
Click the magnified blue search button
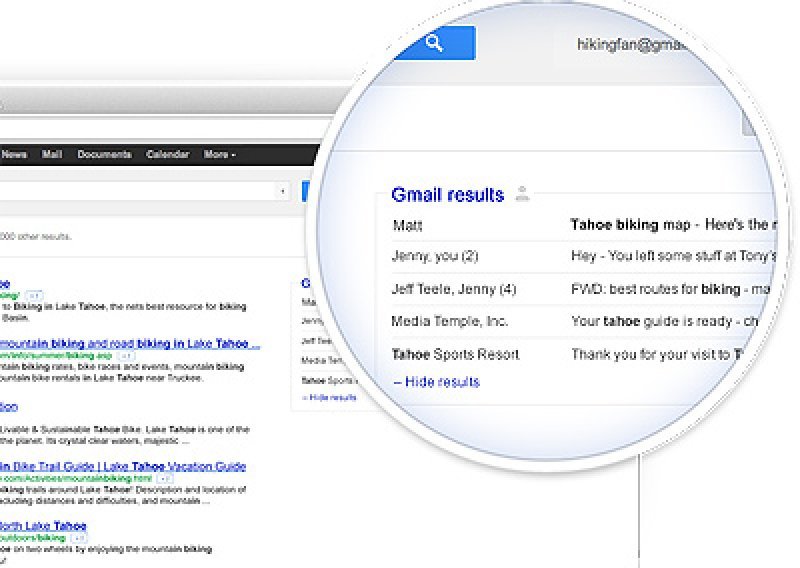pos(435,43)
